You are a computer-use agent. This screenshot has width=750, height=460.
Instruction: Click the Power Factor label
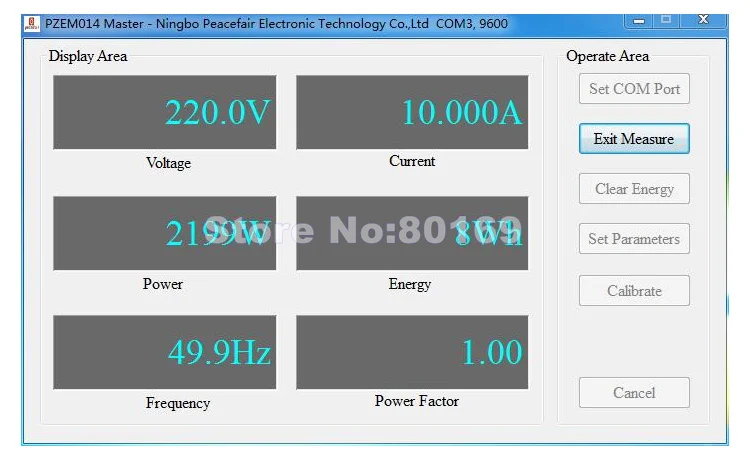click(x=417, y=401)
